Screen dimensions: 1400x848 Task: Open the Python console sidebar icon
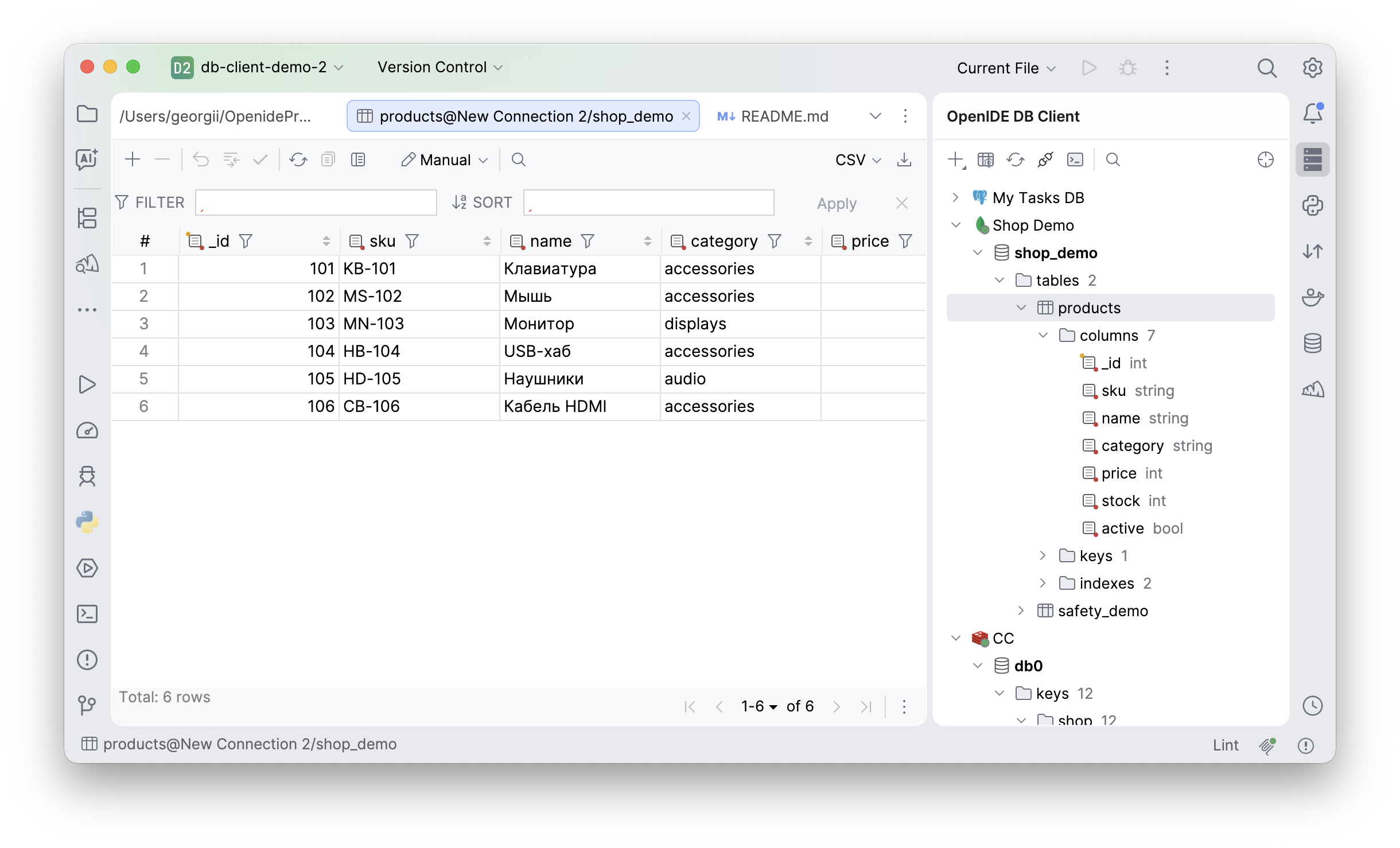87,522
